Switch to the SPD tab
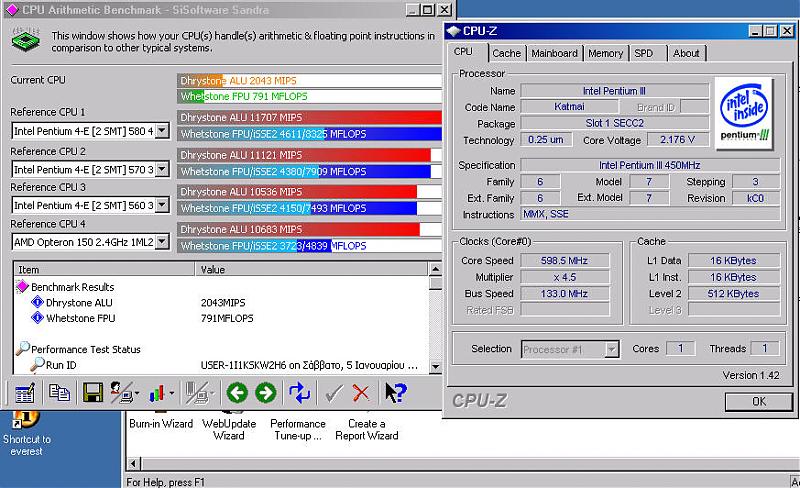The image size is (800, 488). [x=643, y=53]
